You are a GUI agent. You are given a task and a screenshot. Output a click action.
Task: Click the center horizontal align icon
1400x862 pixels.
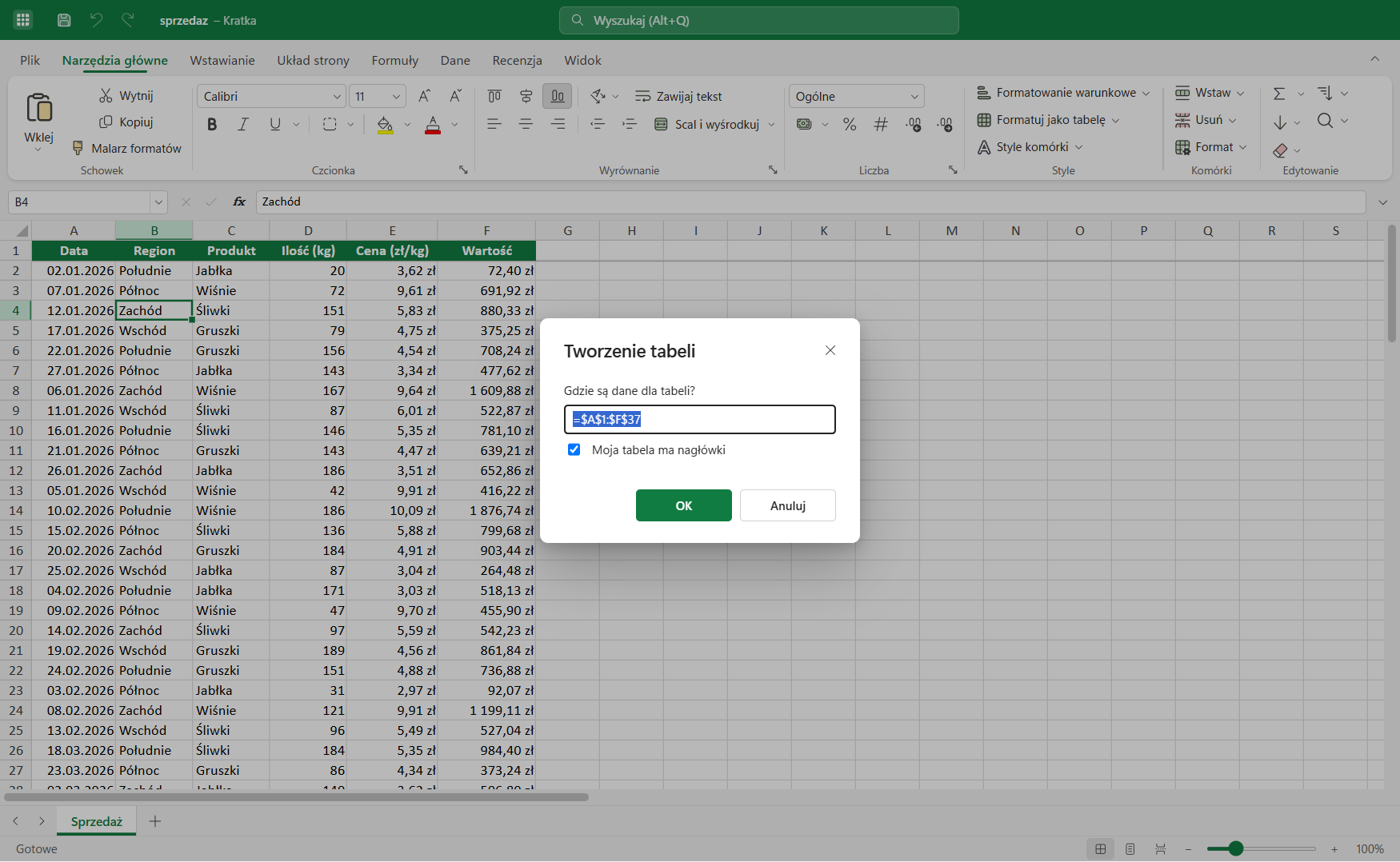[526, 124]
